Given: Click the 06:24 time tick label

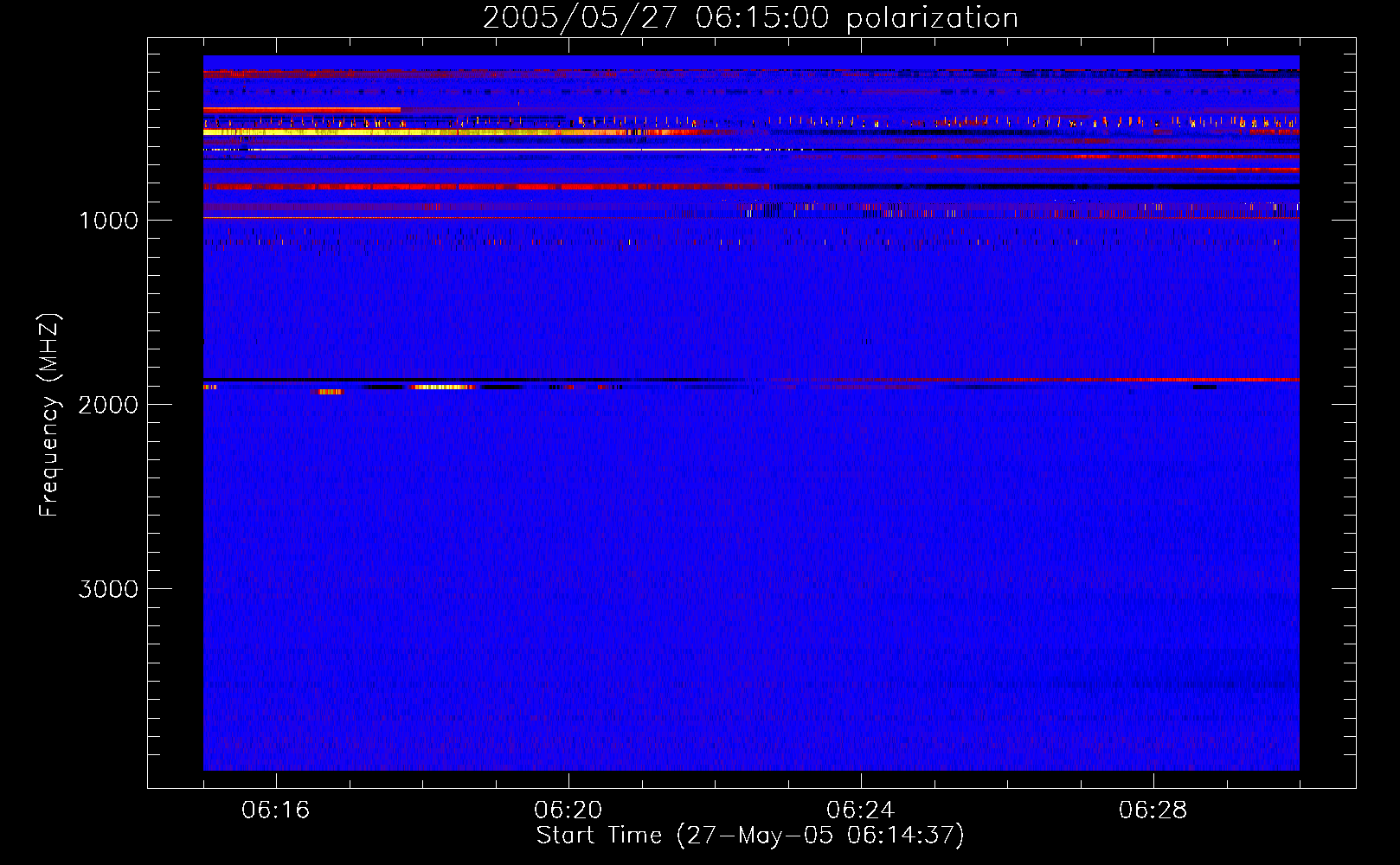Looking at the screenshot, I should (861, 811).
